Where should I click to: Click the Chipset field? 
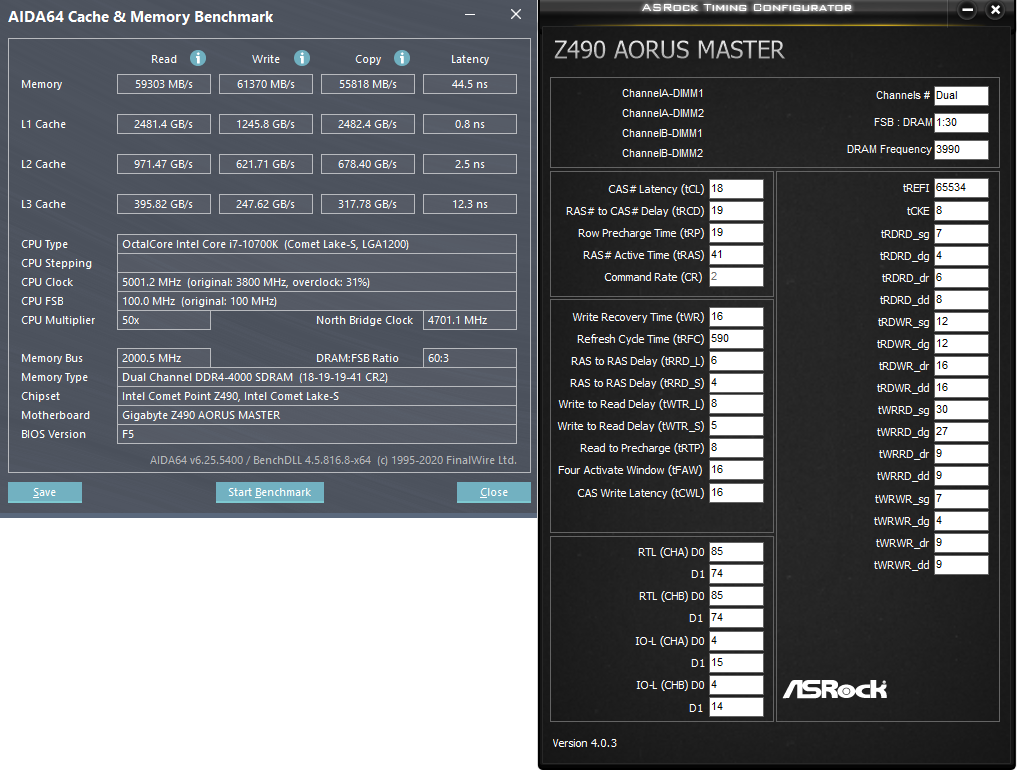point(317,396)
